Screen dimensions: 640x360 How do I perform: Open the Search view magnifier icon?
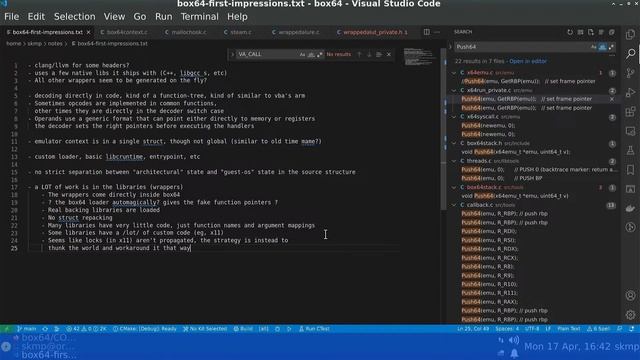[631, 53]
